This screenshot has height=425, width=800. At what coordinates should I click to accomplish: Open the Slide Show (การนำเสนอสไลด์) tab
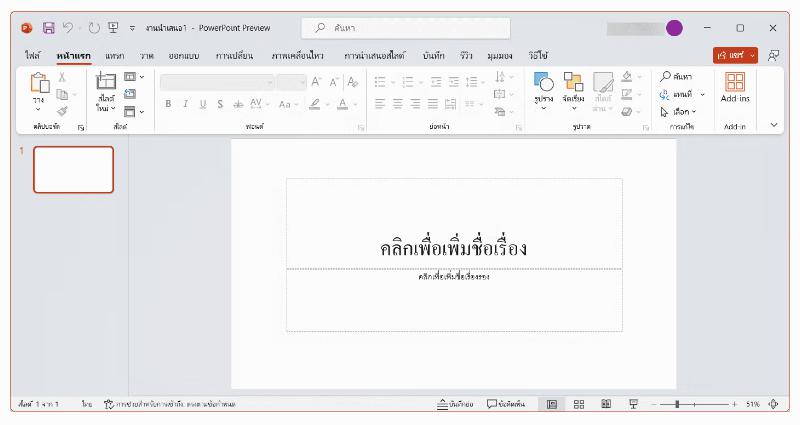[374, 56]
